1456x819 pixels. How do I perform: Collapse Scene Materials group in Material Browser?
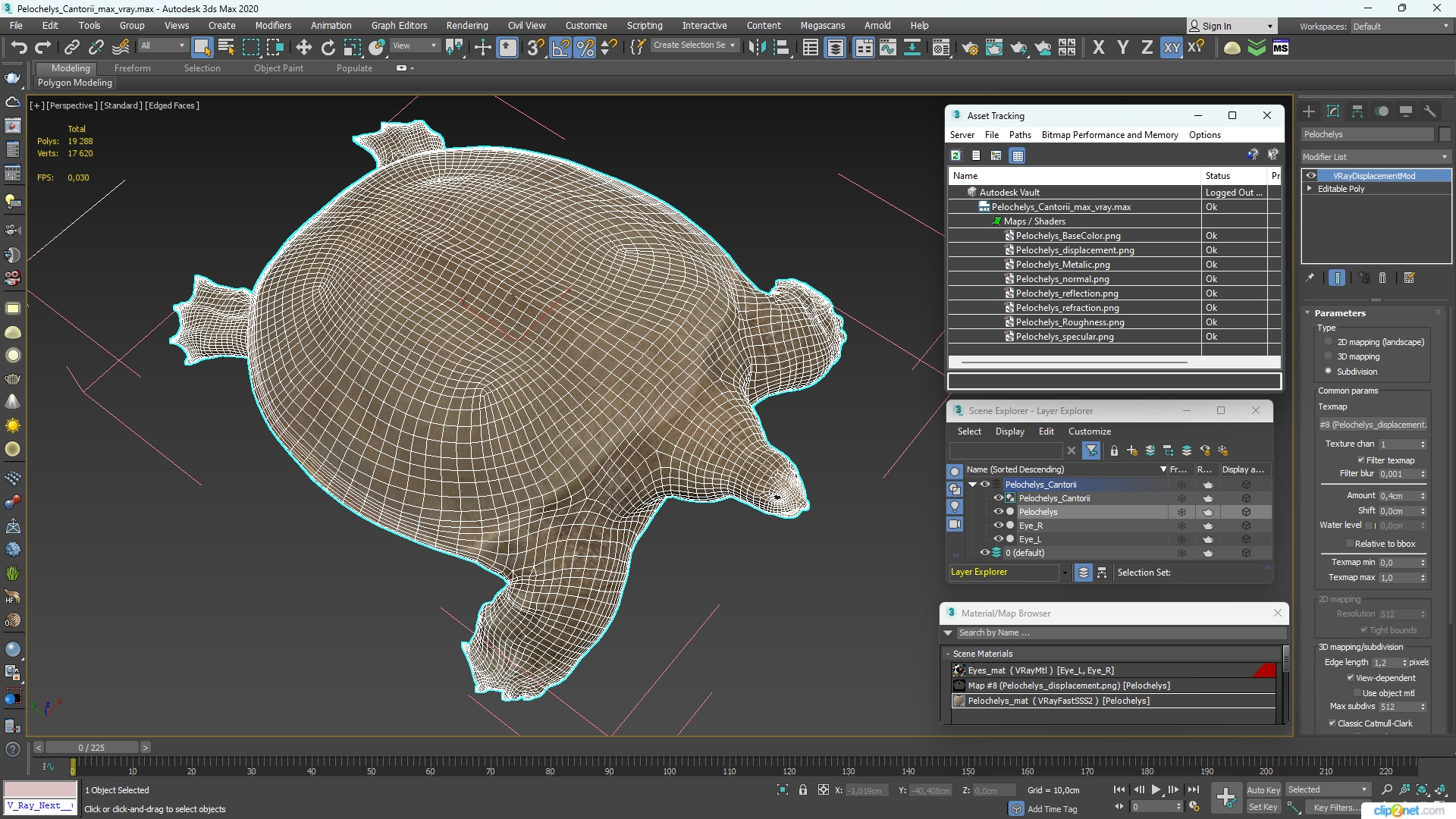click(x=947, y=654)
